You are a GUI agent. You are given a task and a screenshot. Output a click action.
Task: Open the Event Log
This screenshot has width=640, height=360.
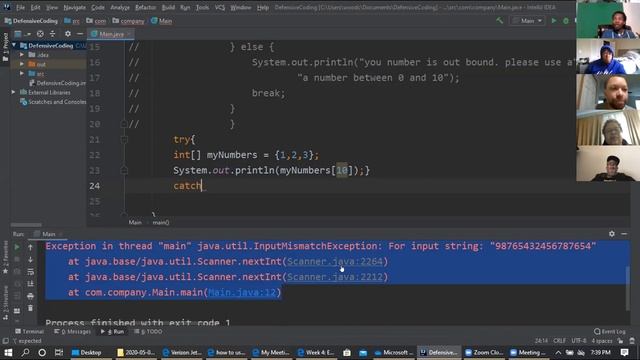(x=610, y=331)
